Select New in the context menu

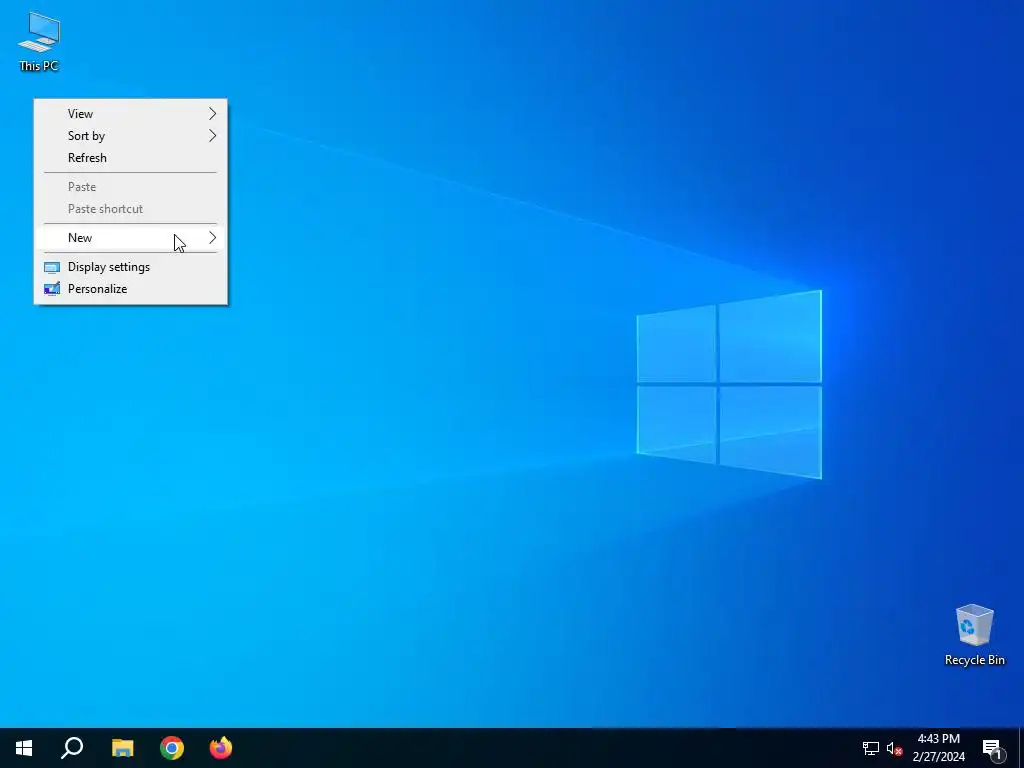[131, 238]
